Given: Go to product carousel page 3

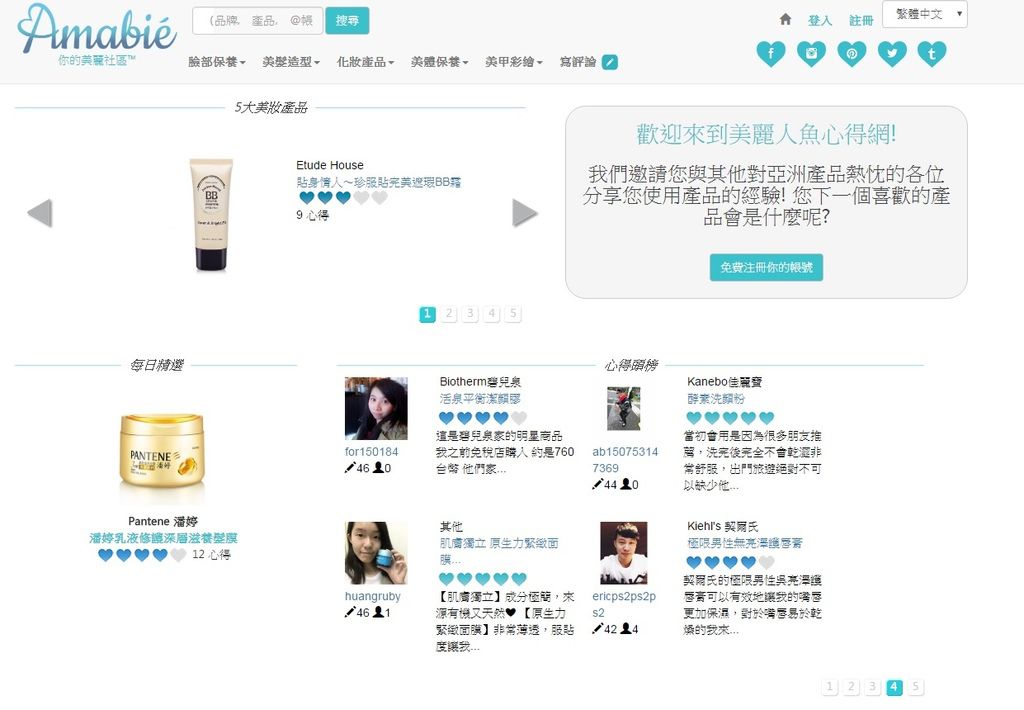Looking at the screenshot, I should 470,314.
